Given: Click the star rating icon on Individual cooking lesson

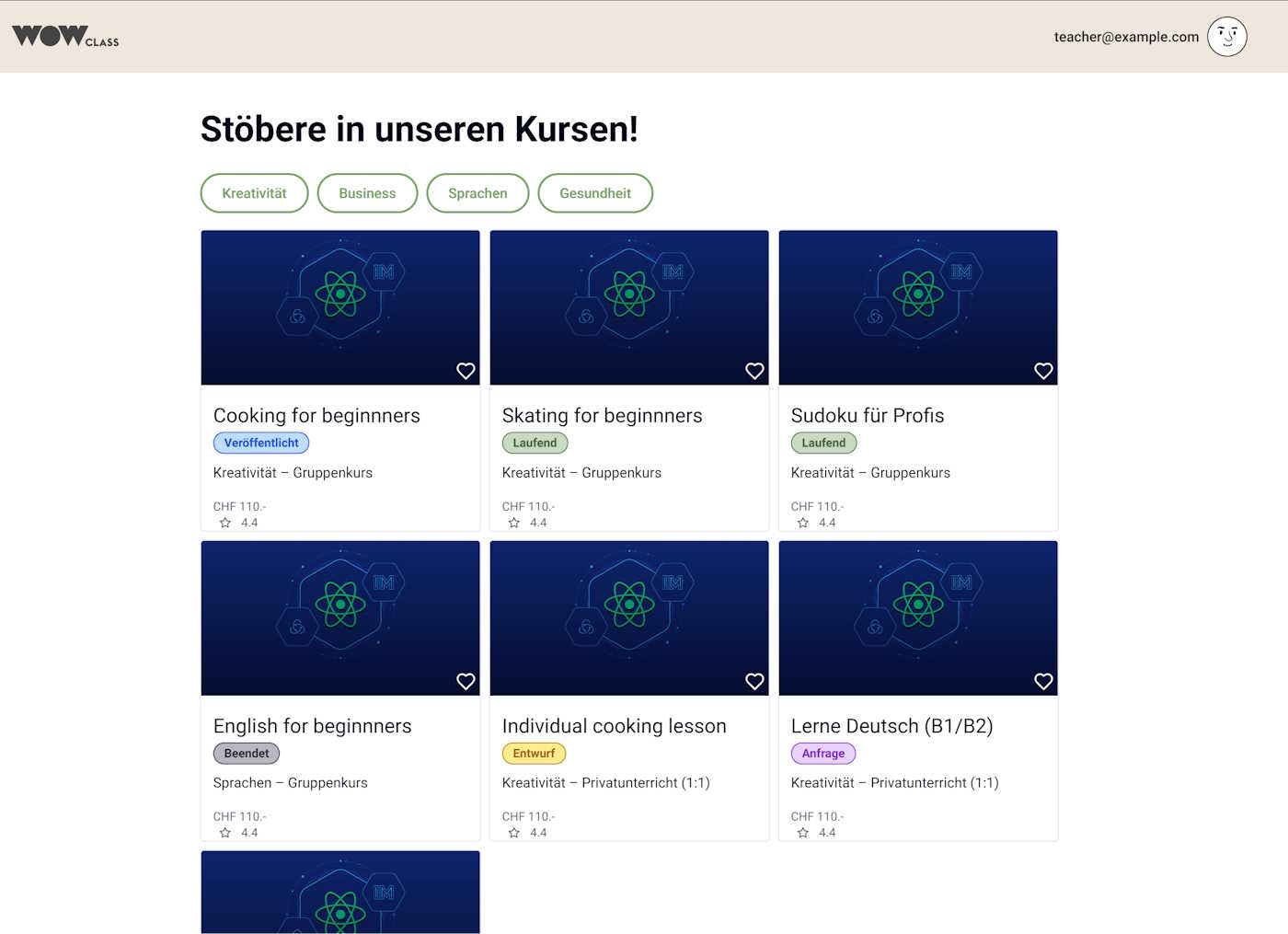Looking at the screenshot, I should (x=514, y=833).
